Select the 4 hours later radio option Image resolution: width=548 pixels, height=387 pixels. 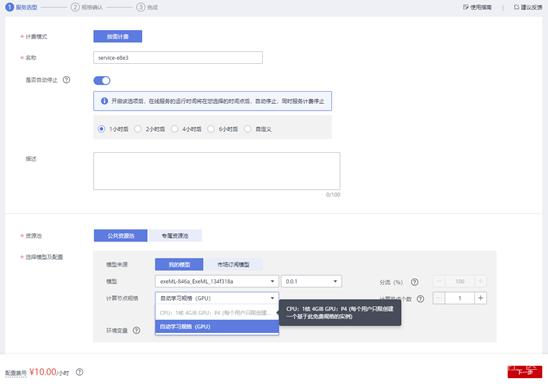[x=175, y=129]
